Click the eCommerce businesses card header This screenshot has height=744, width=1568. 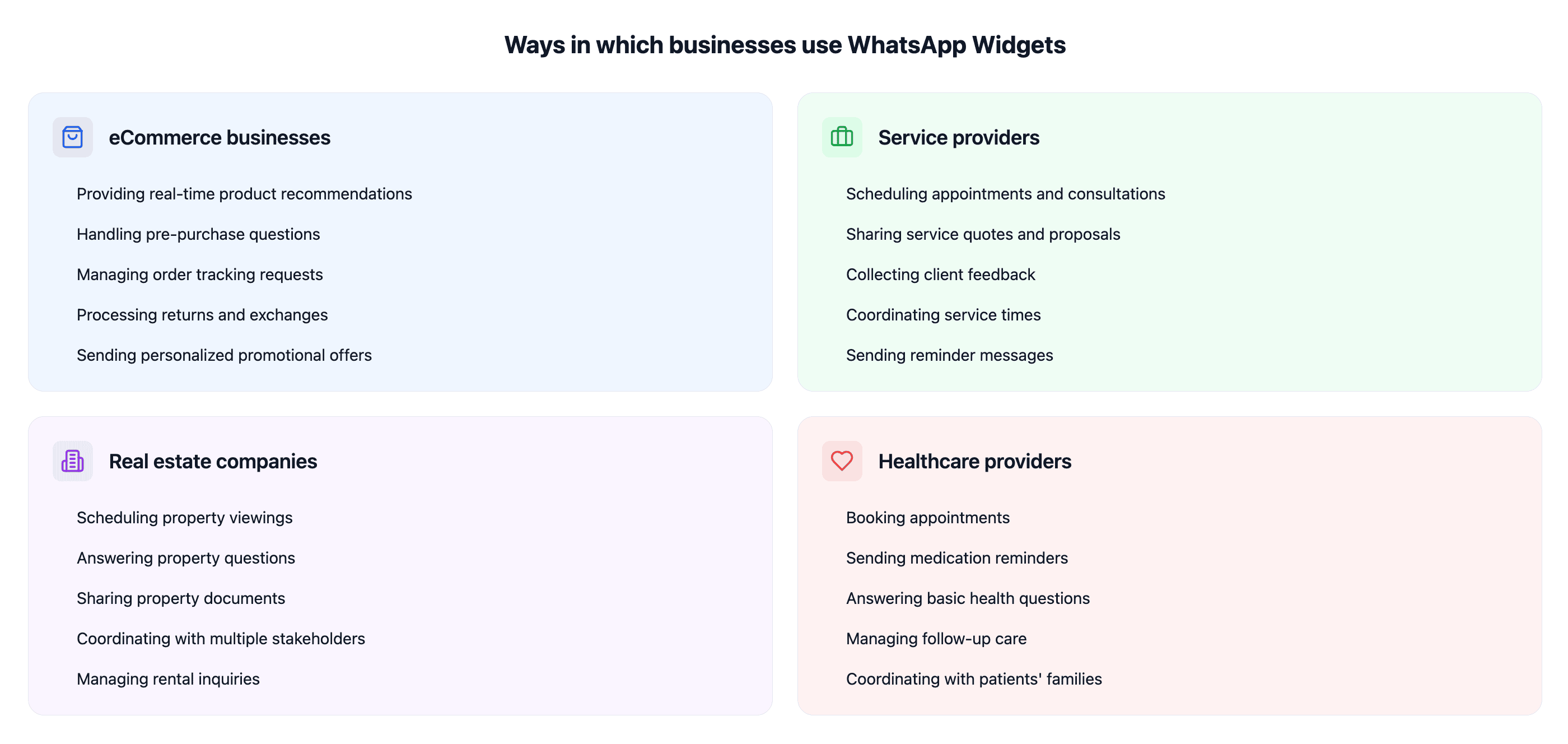[219, 137]
